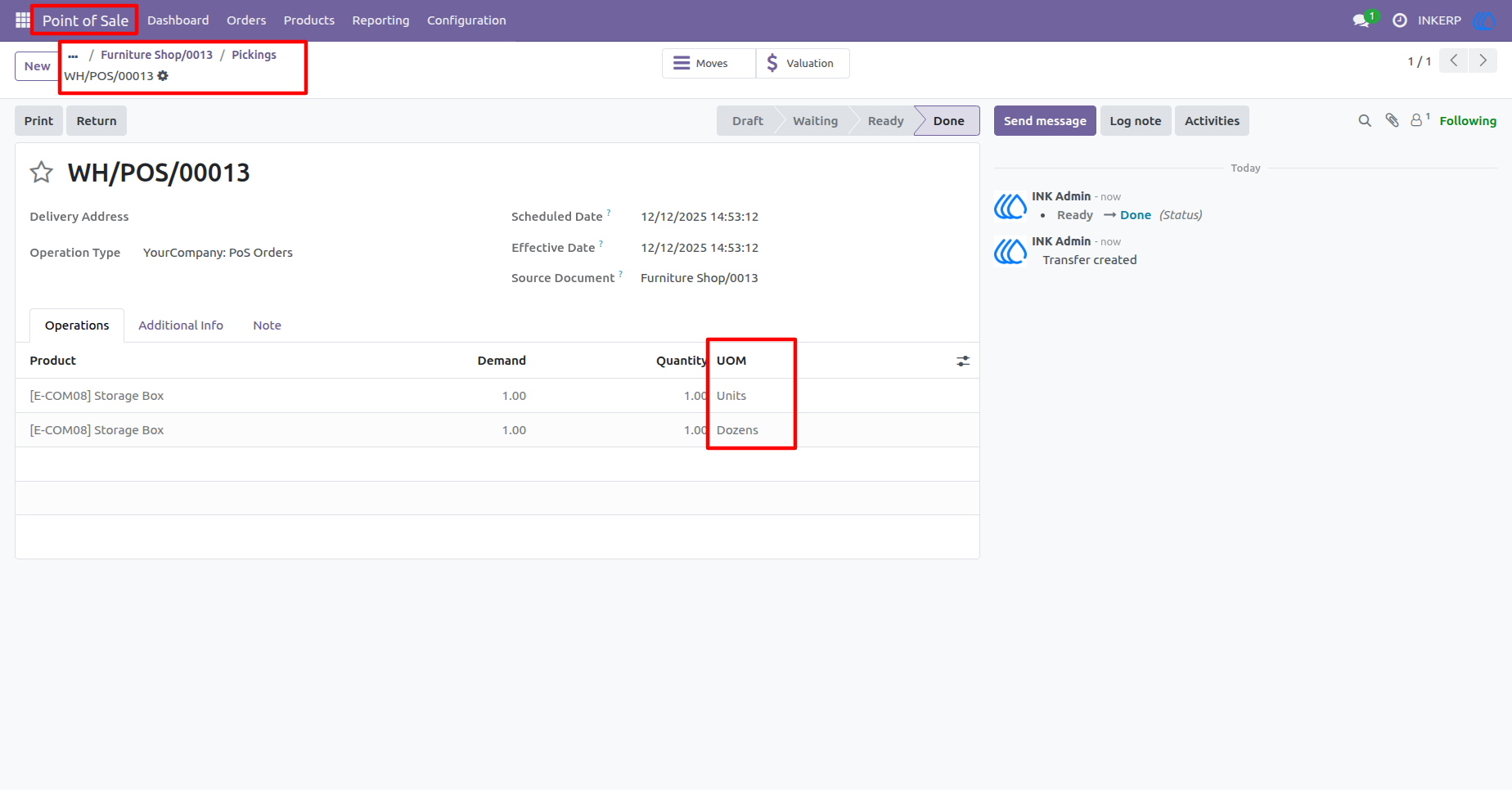Open the Orders menu
Viewport: 1512px width, 790px height.
[246, 20]
